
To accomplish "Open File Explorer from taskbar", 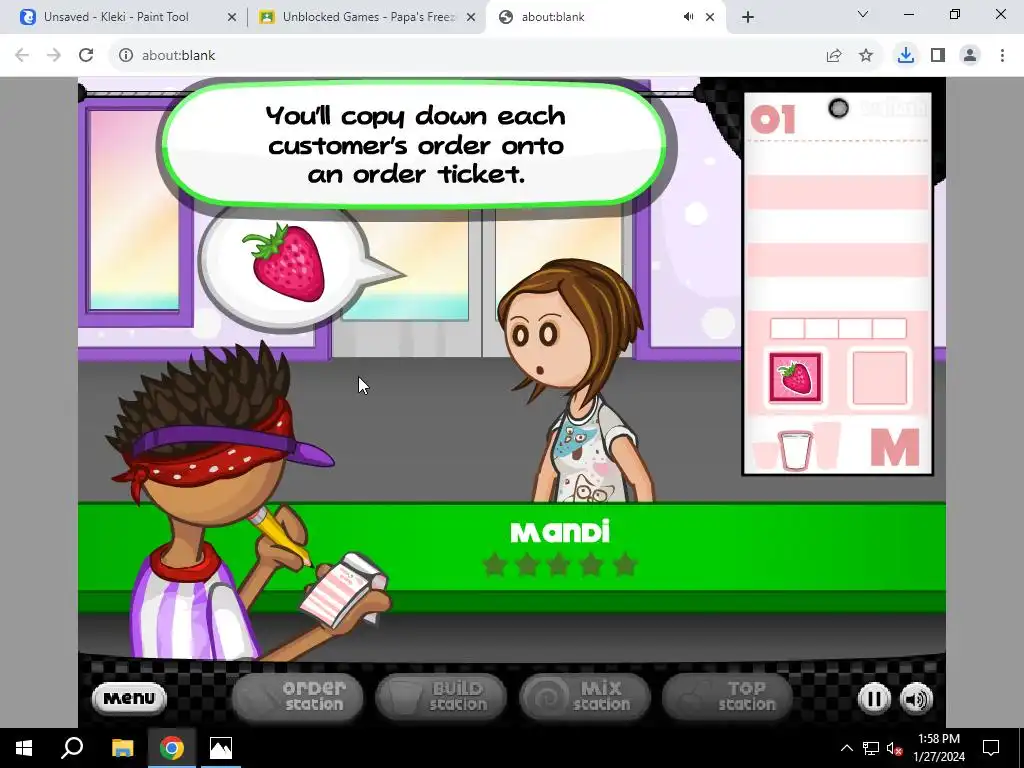I will pos(122,748).
